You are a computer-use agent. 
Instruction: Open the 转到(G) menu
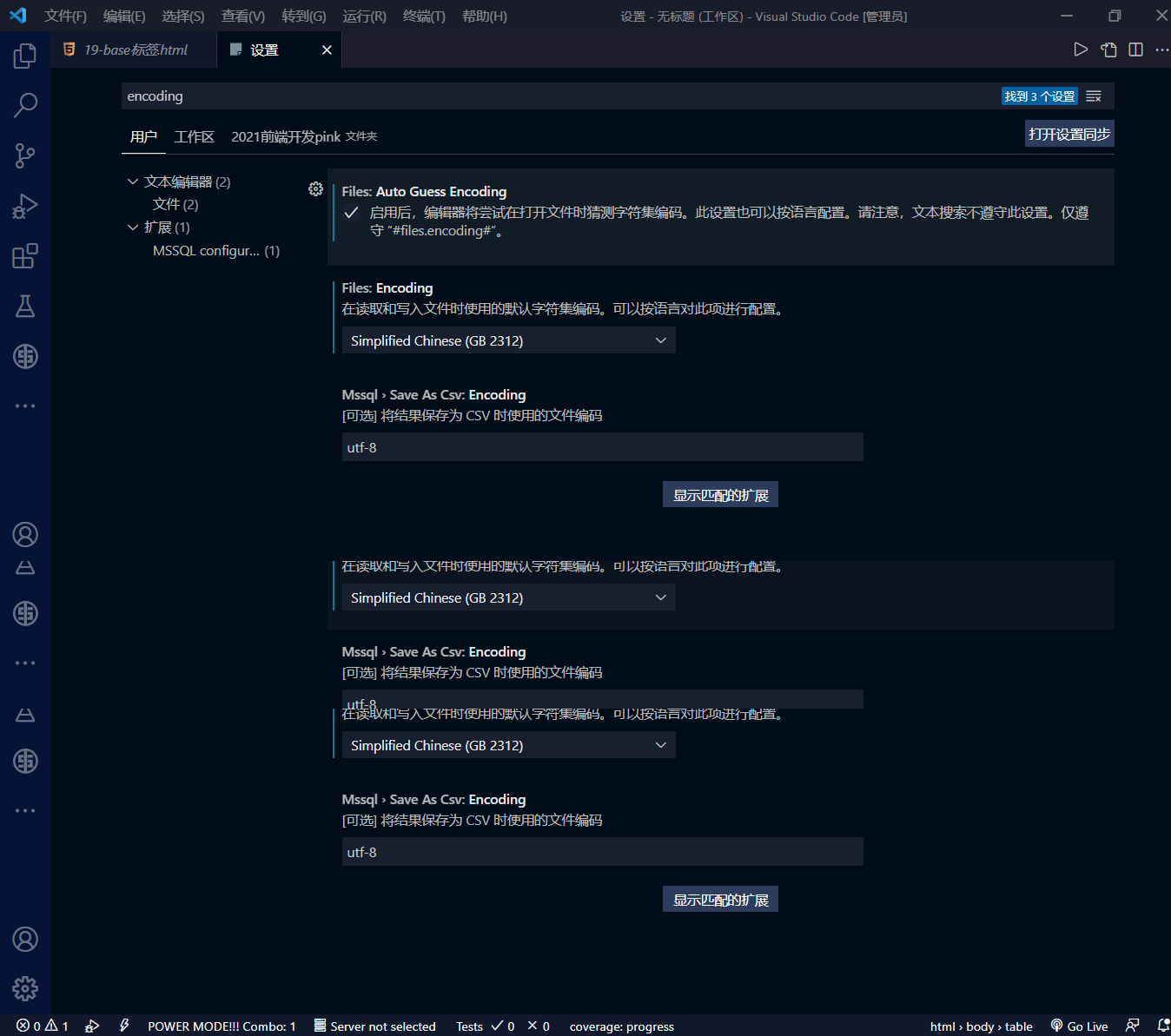pyautogui.click(x=304, y=16)
